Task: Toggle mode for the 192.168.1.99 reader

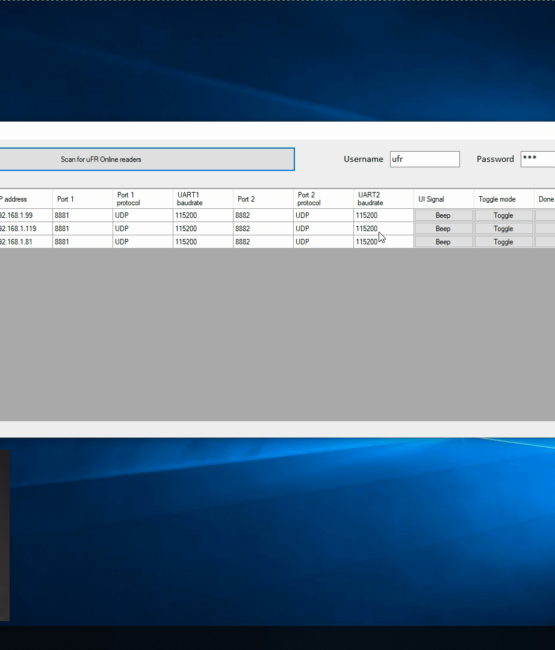Action: tap(503, 215)
